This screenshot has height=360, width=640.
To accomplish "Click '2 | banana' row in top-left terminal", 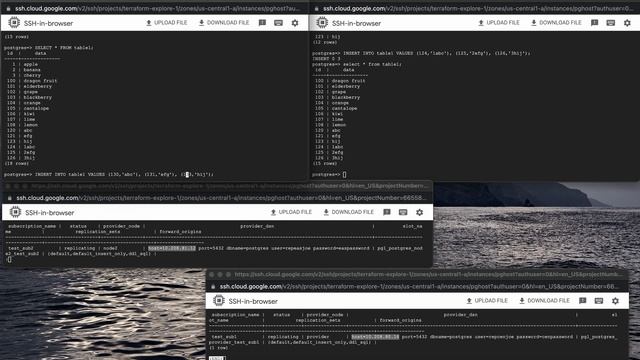I will coord(26,70).
